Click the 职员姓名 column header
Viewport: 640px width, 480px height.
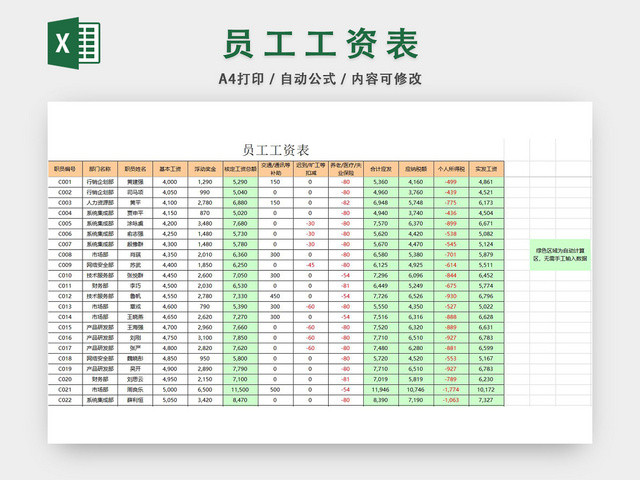tap(135, 169)
